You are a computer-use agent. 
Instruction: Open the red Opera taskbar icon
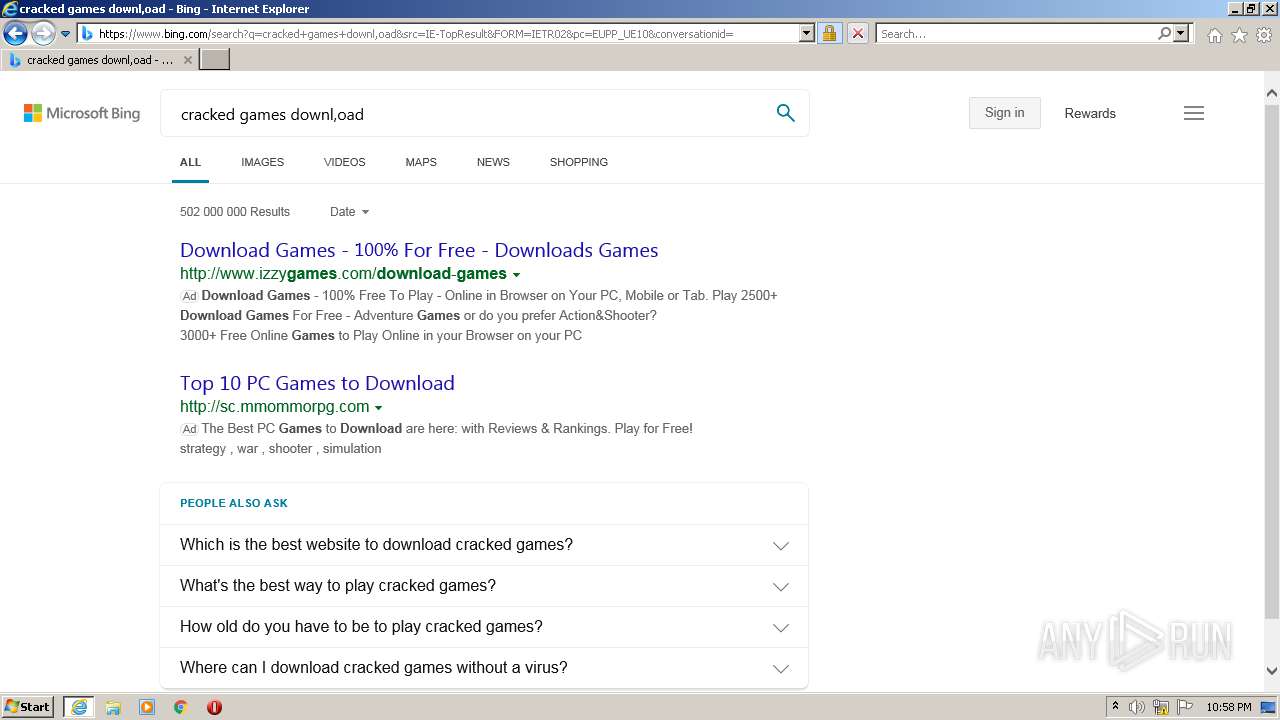pos(214,707)
